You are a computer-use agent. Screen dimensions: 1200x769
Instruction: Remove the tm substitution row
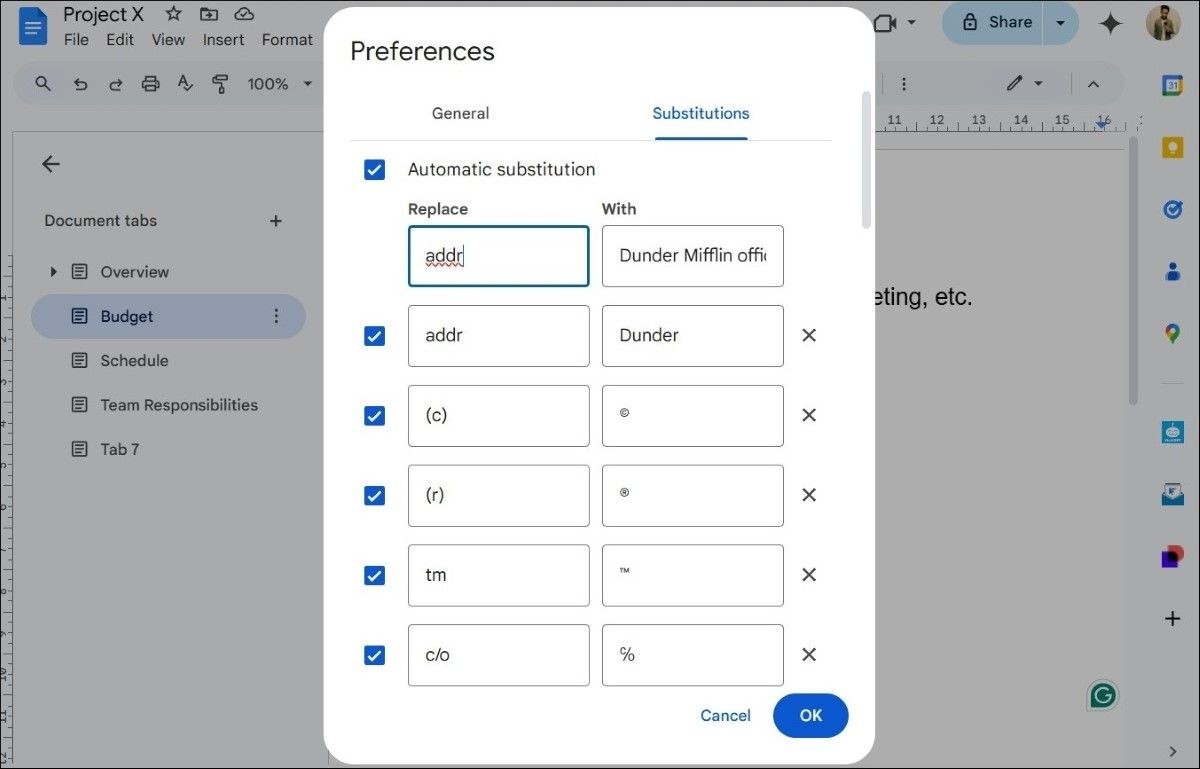coord(809,575)
